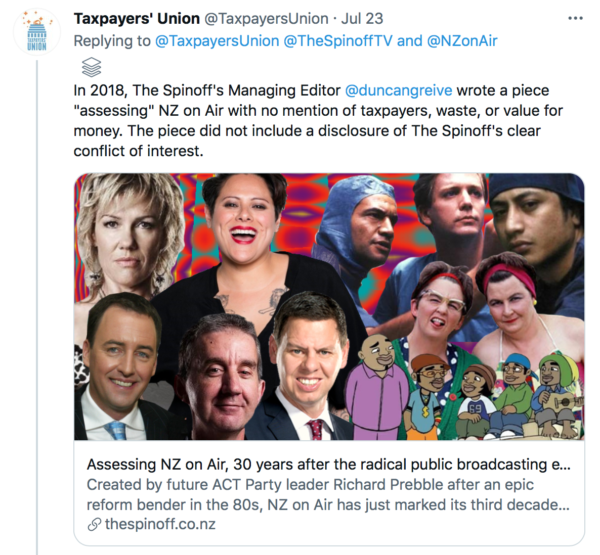Click the chain link icon beside thespinoff.co.nz
600x555 pixels.
coord(93,525)
